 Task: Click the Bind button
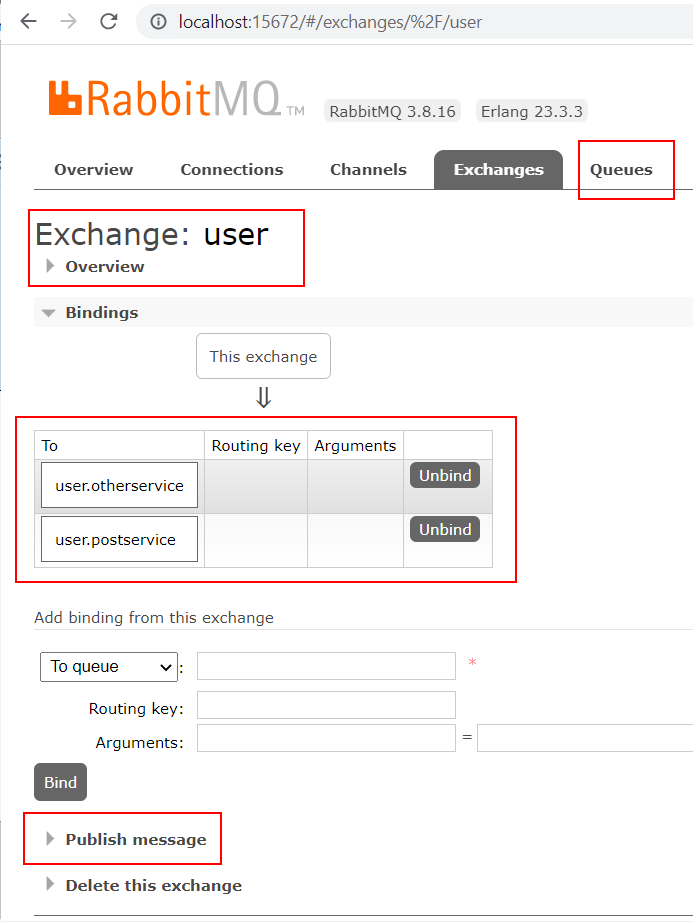(61, 782)
